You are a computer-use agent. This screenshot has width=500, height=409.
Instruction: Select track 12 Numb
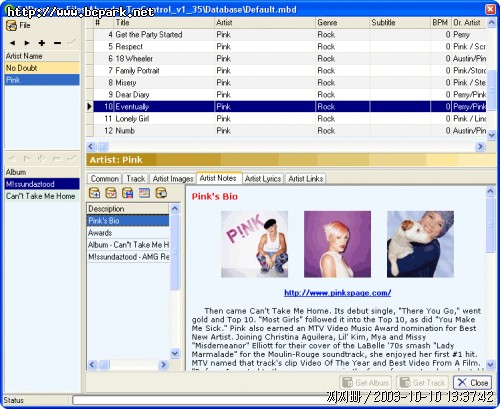point(290,131)
